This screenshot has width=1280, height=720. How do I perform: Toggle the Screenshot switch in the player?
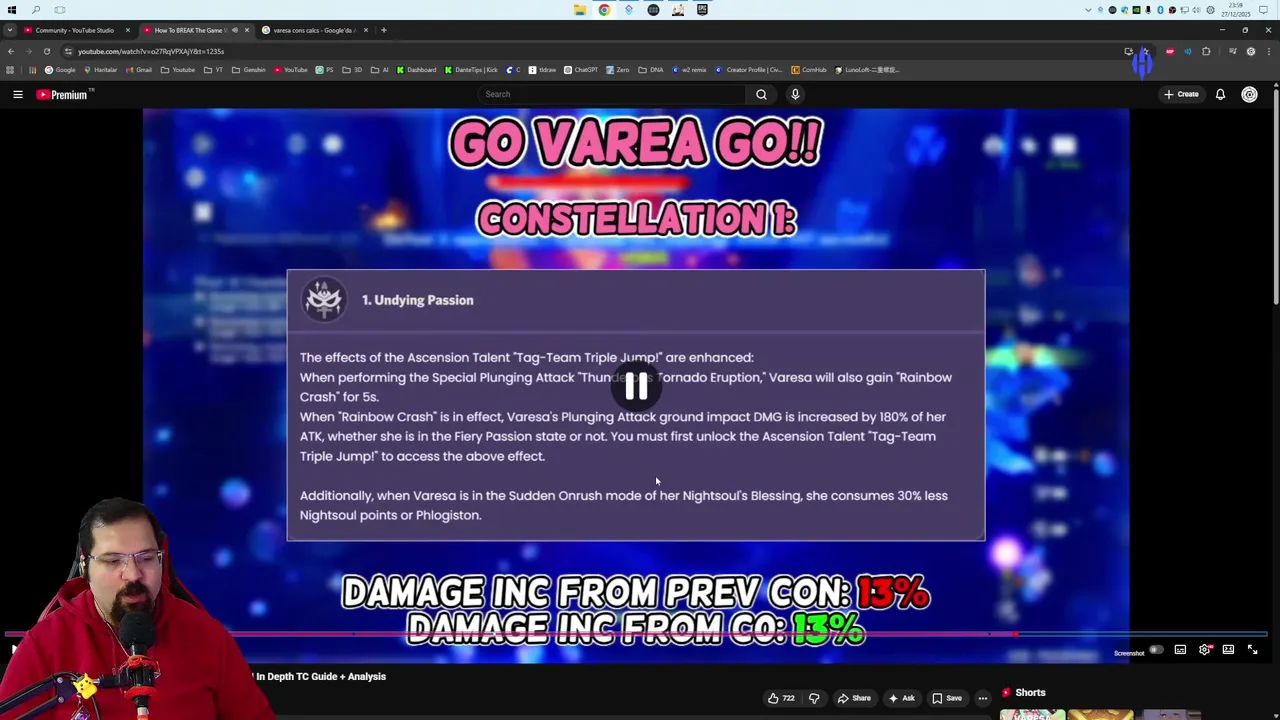pos(1156,650)
